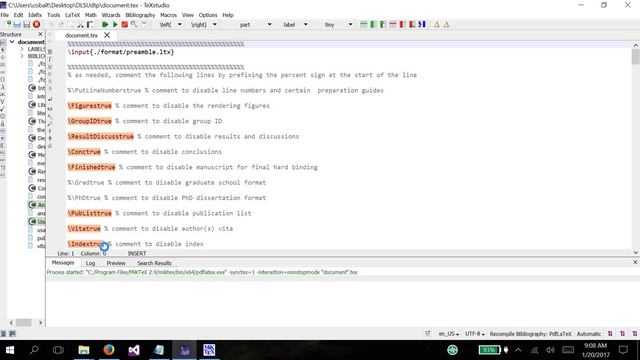Click the lambda symbols icon in side panel

[2, 87]
